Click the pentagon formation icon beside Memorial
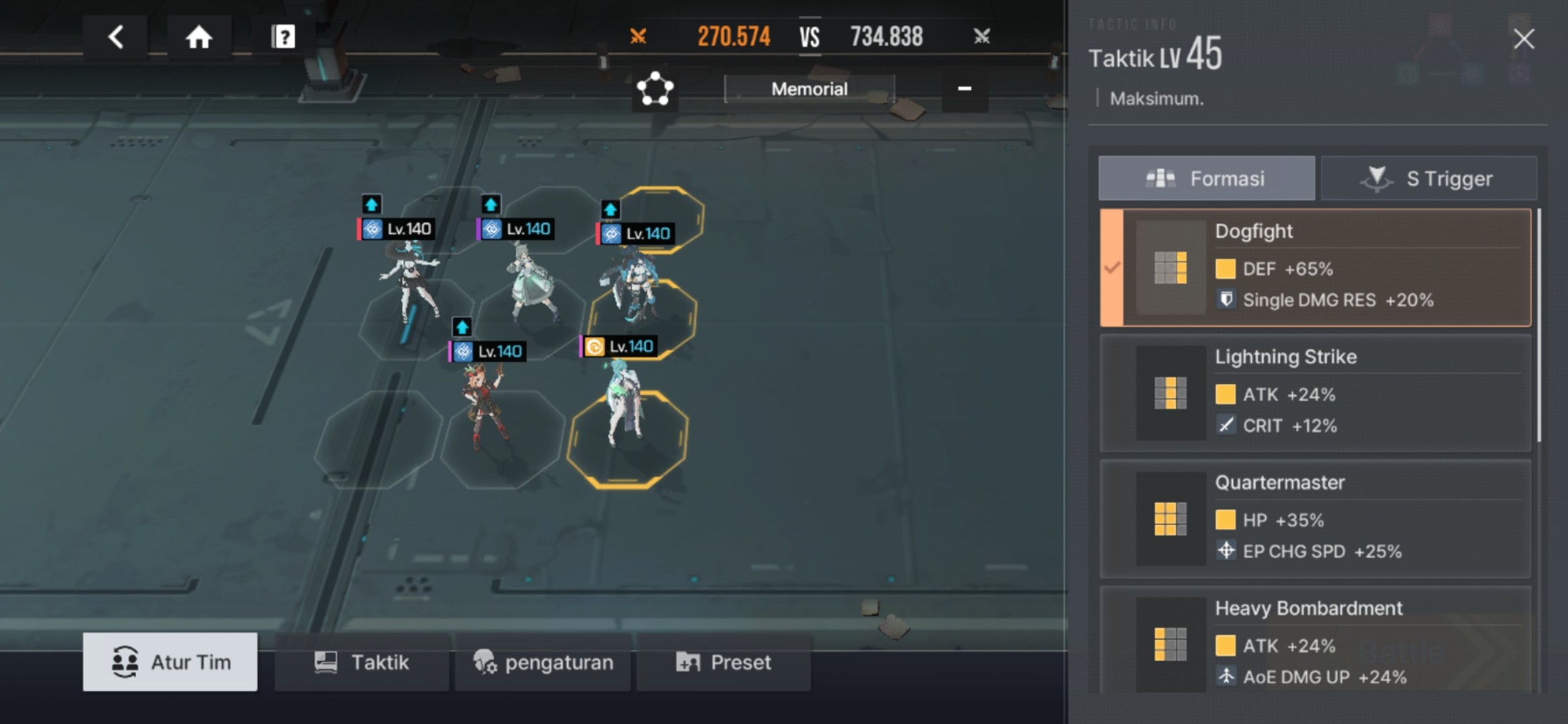 coord(655,88)
